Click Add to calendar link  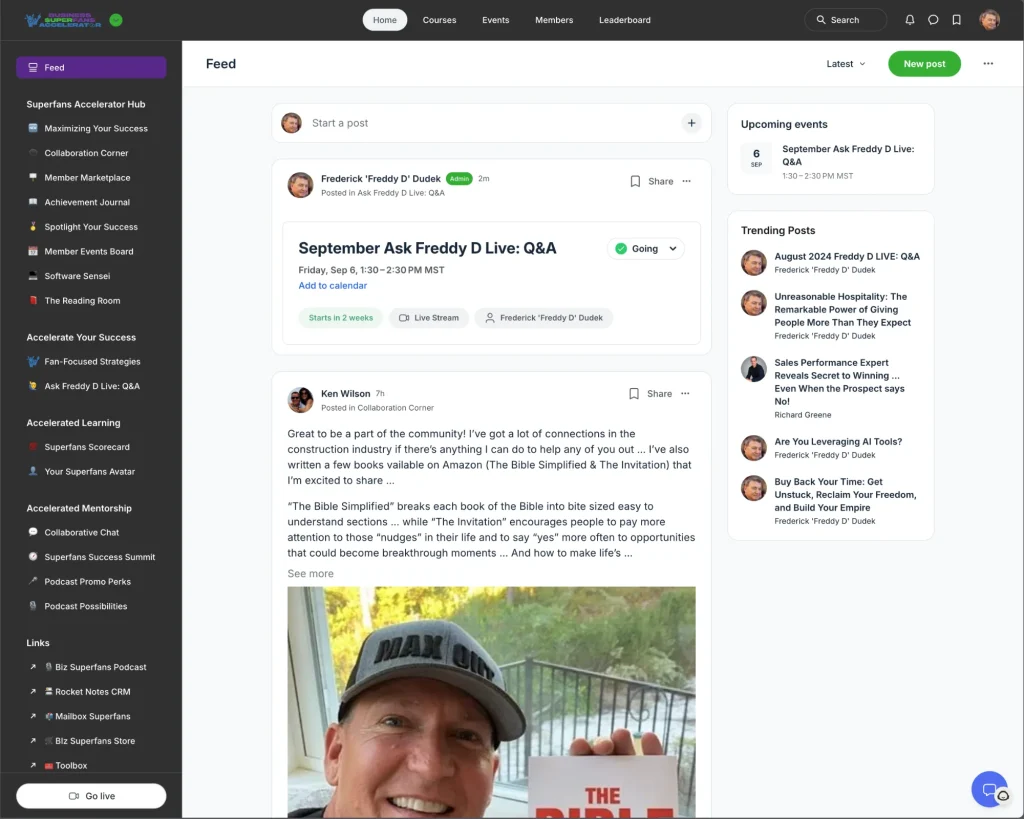(333, 285)
